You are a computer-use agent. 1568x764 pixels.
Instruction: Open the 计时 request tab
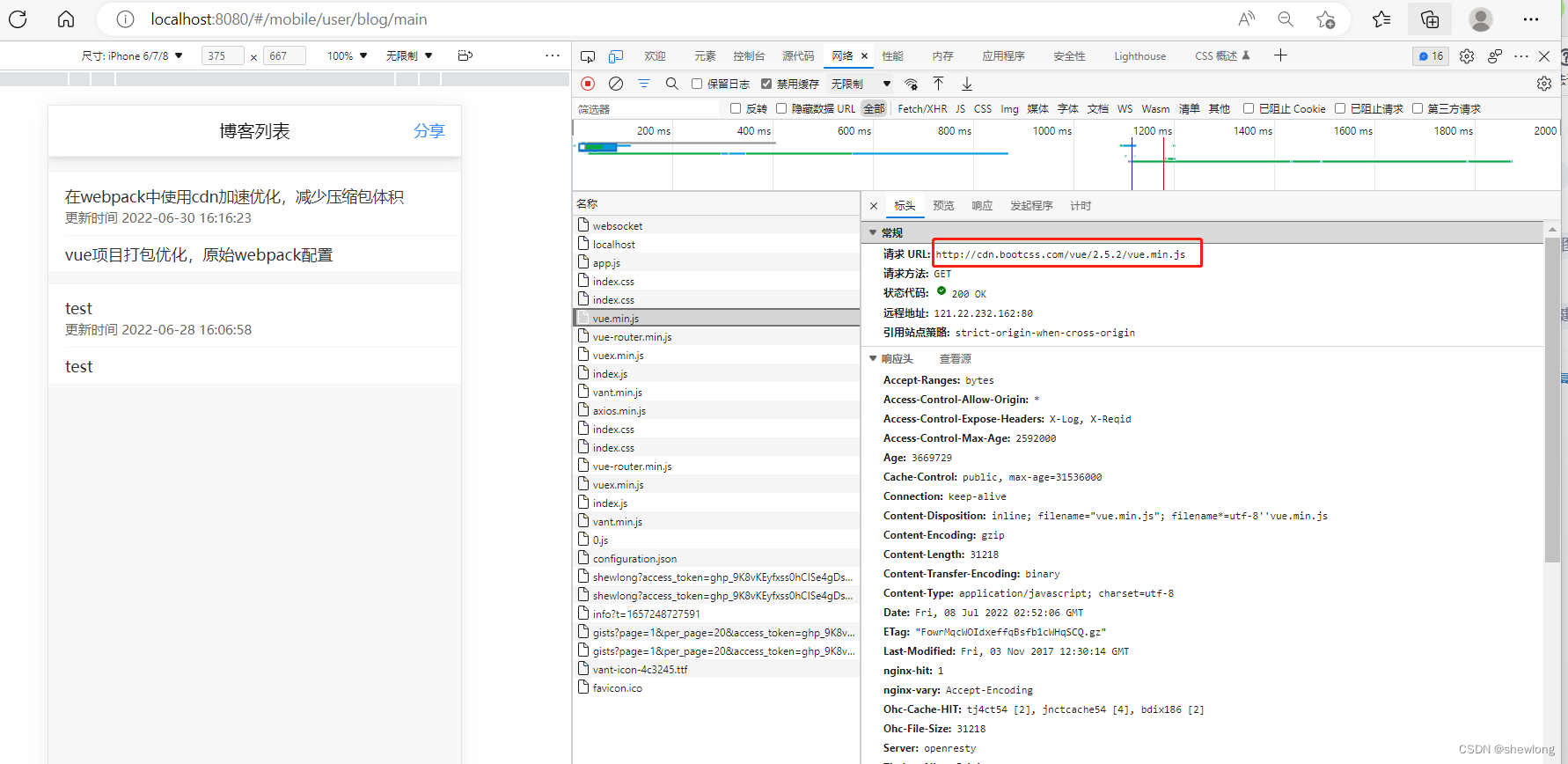pos(1081,206)
